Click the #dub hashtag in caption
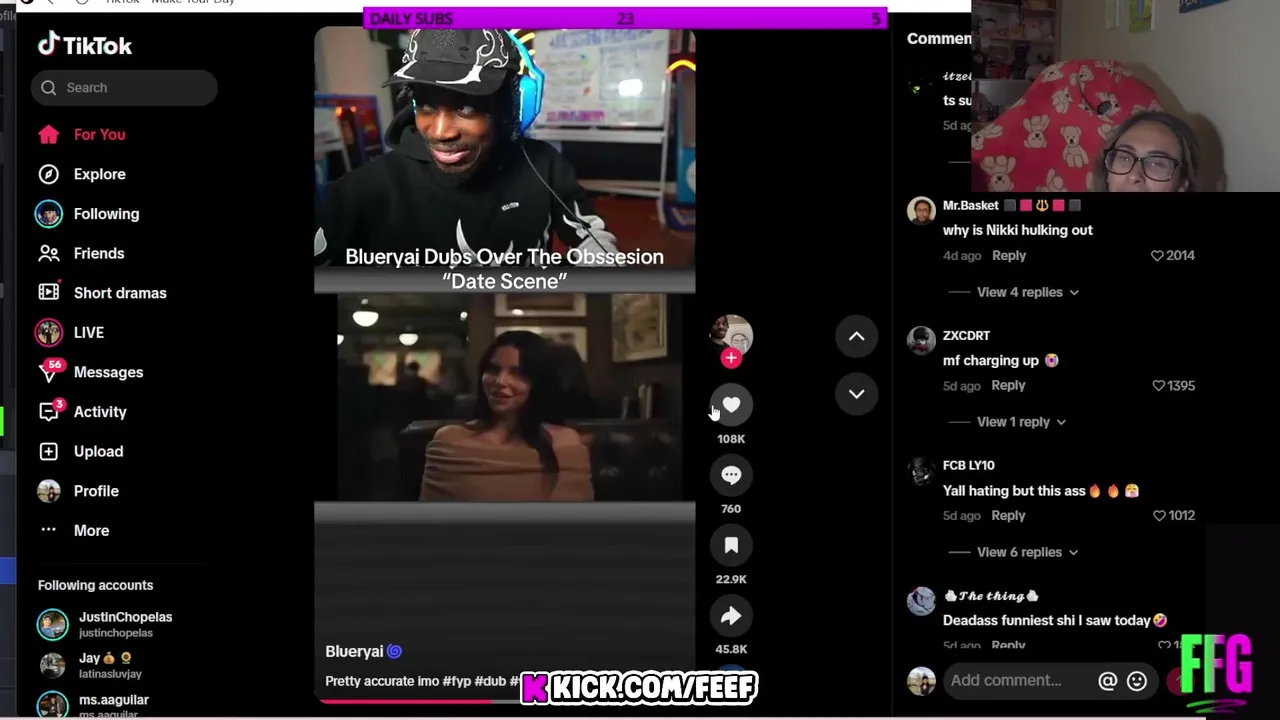Viewport: 1280px width, 720px height. (x=491, y=681)
